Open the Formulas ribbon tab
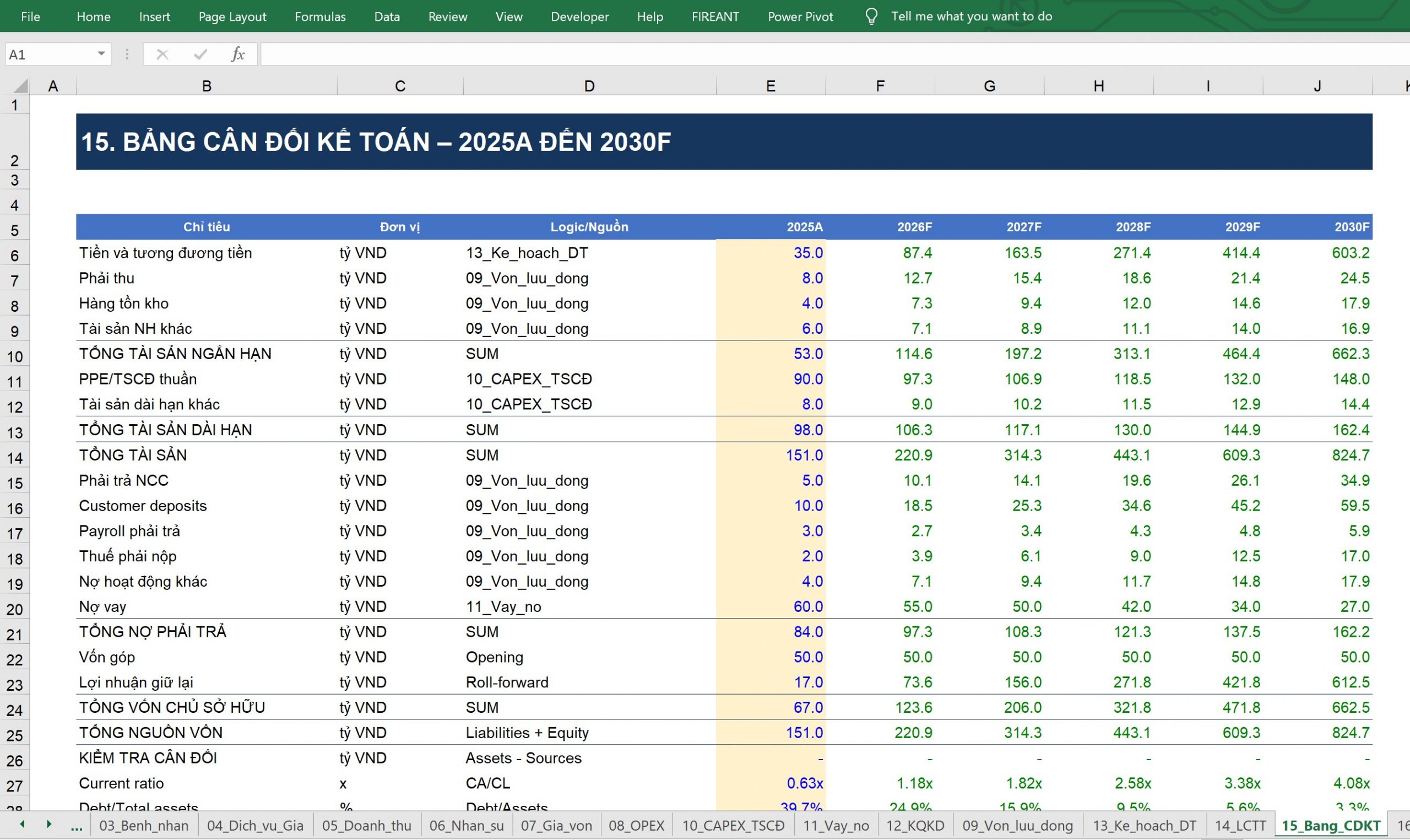 tap(320, 17)
